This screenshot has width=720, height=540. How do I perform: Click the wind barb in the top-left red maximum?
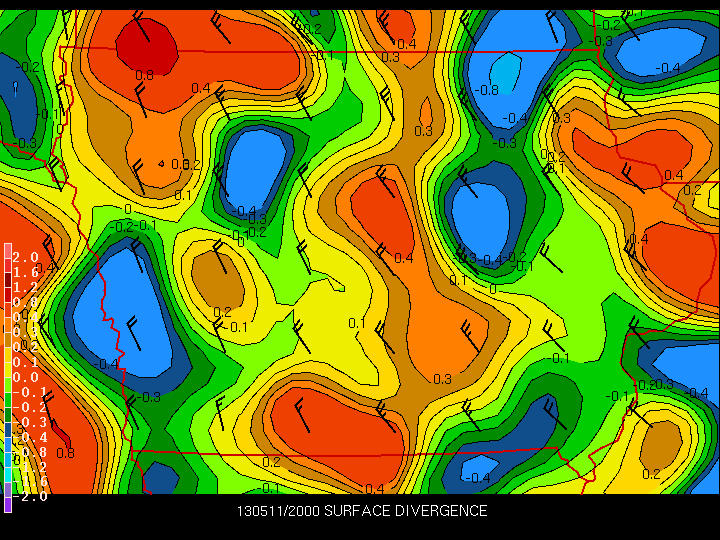pyautogui.click(x=140, y=28)
